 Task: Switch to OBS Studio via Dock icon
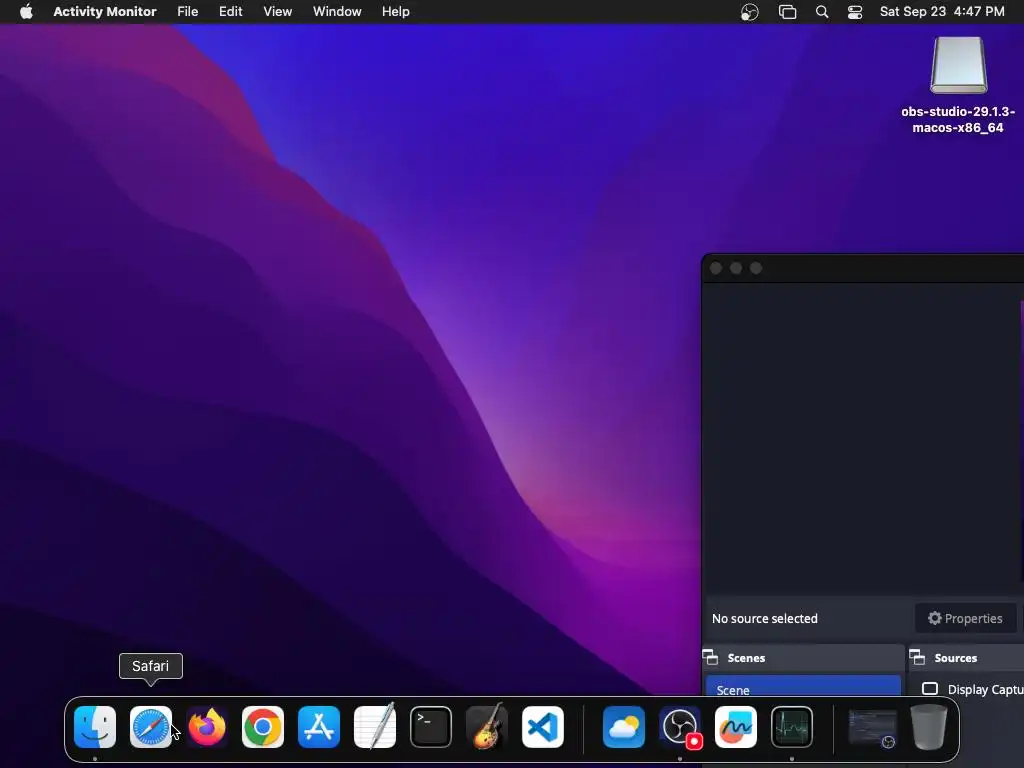(x=680, y=727)
